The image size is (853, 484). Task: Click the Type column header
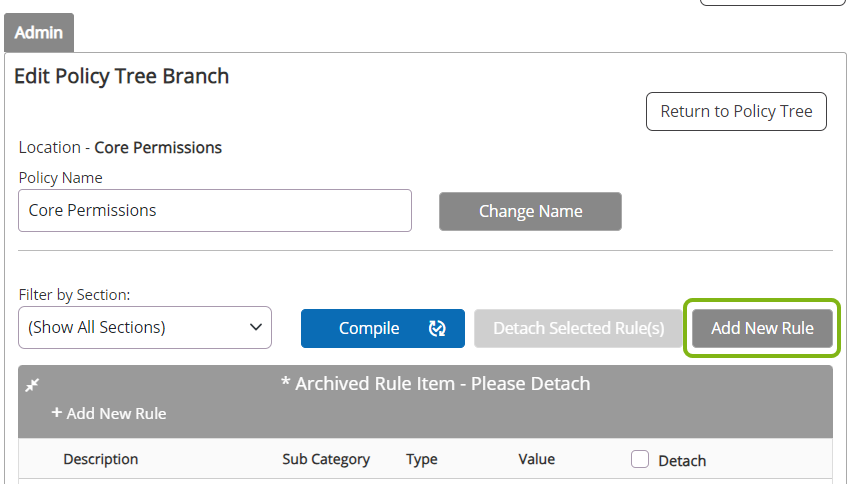(x=422, y=460)
